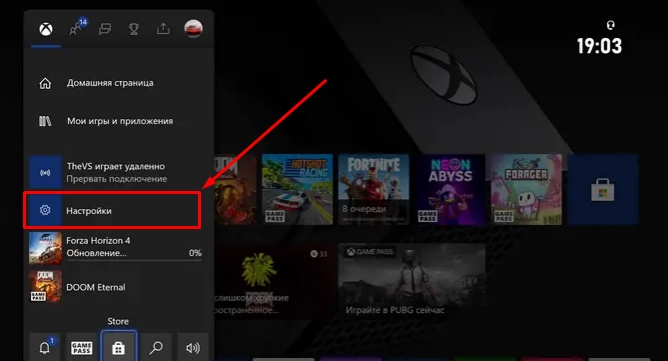The width and height of the screenshot is (668, 361).
Task: Open the yellow logo tile with 33
Action: (x=273, y=281)
